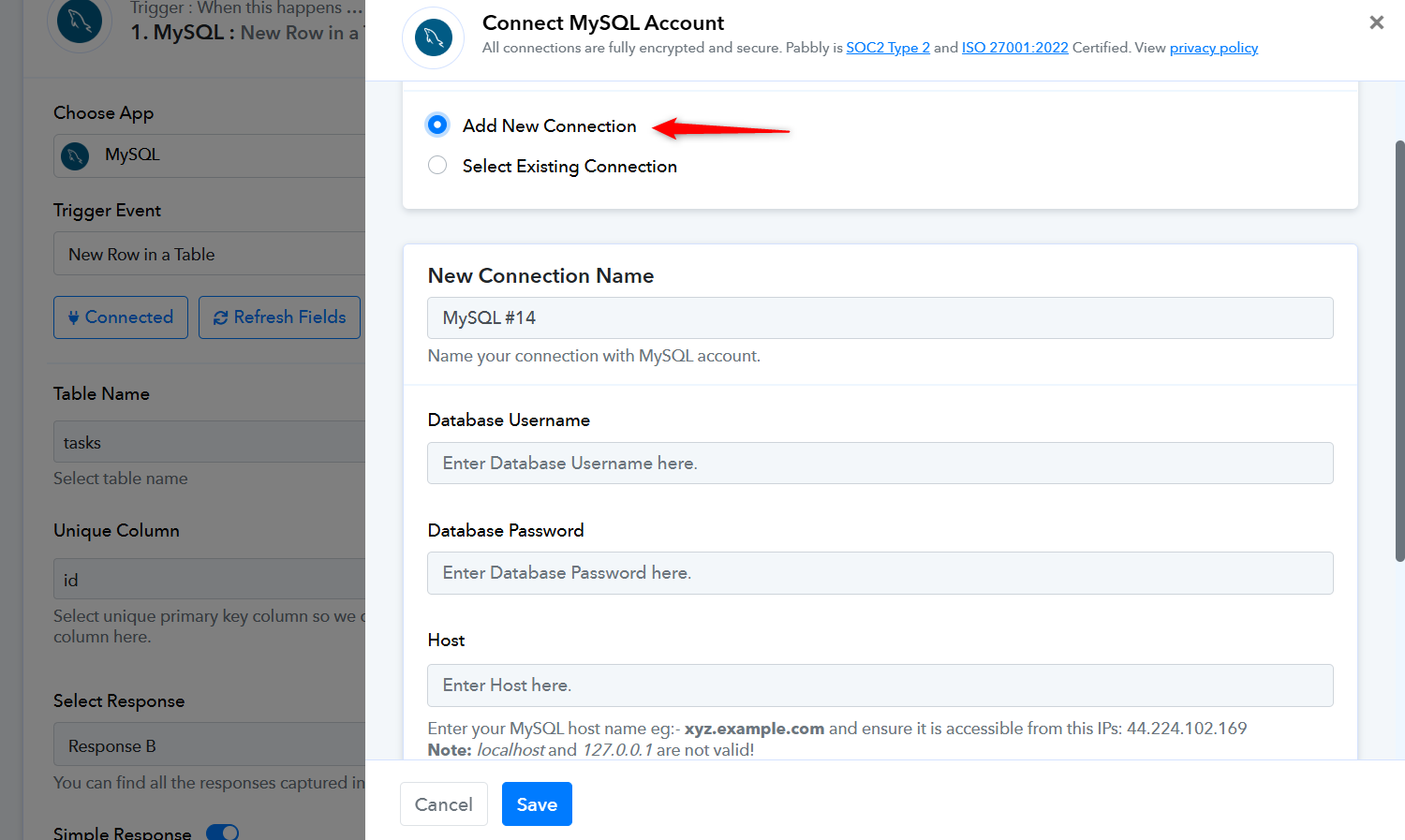Open the Trigger Event dropdown
1405x840 pixels.
coord(209,254)
